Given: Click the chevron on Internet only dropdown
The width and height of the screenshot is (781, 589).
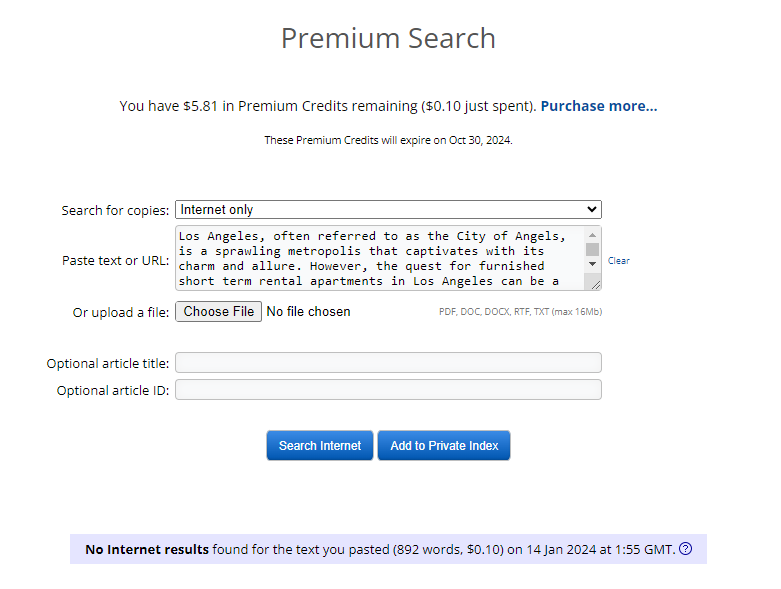Looking at the screenshot, I should (592, 209).
